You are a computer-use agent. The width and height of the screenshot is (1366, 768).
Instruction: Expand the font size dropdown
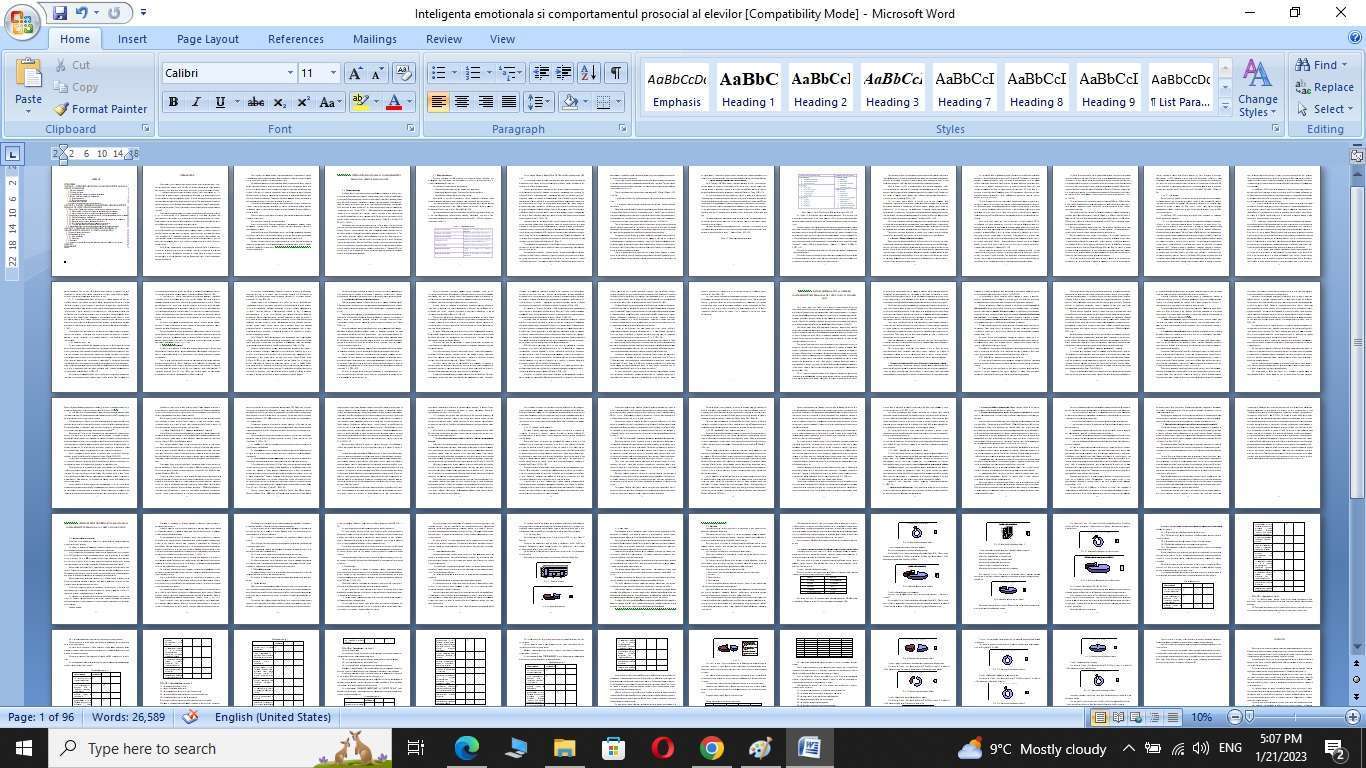pos(333,73)
